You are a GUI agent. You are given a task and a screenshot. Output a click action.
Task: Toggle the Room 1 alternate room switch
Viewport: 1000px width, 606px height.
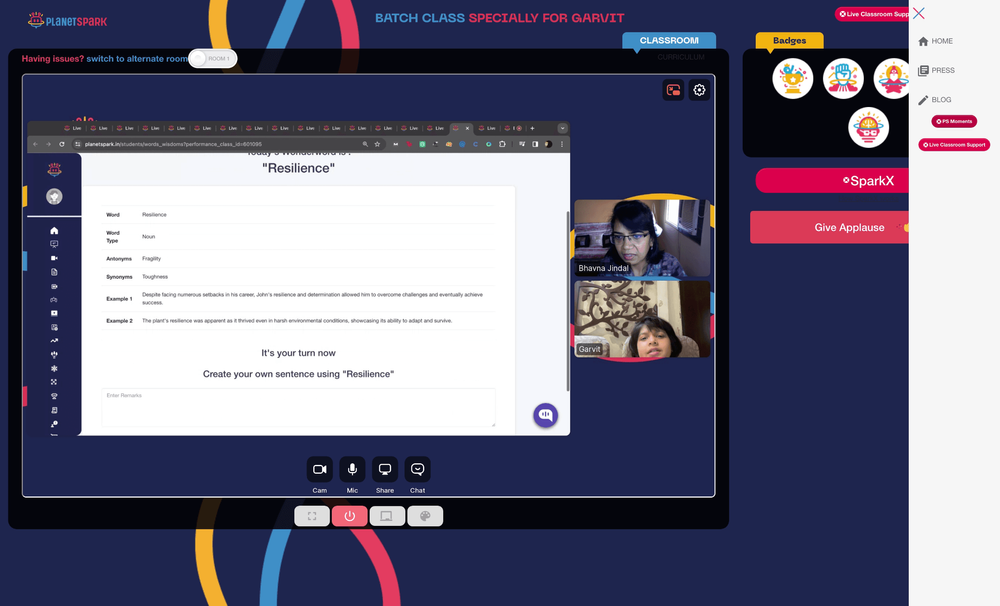(213, 59)
